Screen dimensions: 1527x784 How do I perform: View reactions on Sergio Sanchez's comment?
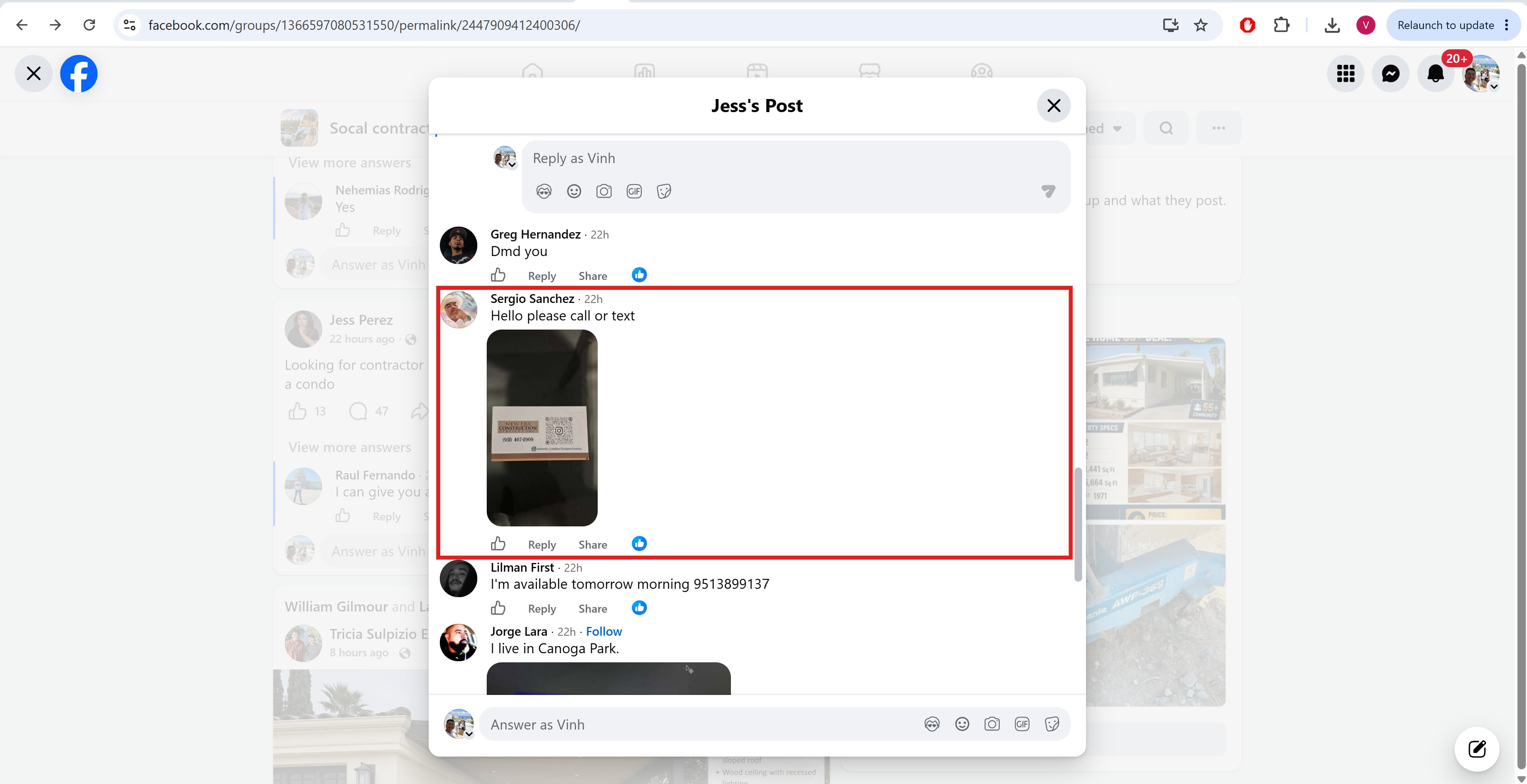[639, 543]
